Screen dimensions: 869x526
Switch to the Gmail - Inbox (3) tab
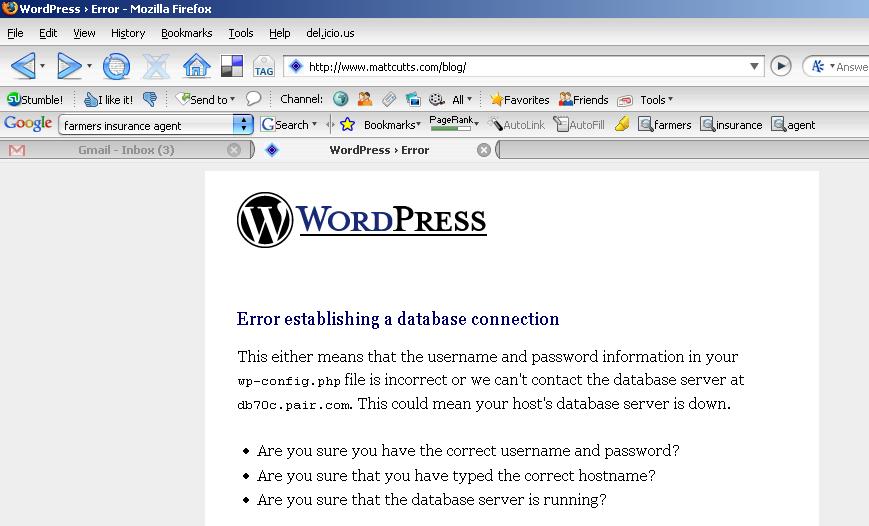pyautogui.click(x=126, y=150)
